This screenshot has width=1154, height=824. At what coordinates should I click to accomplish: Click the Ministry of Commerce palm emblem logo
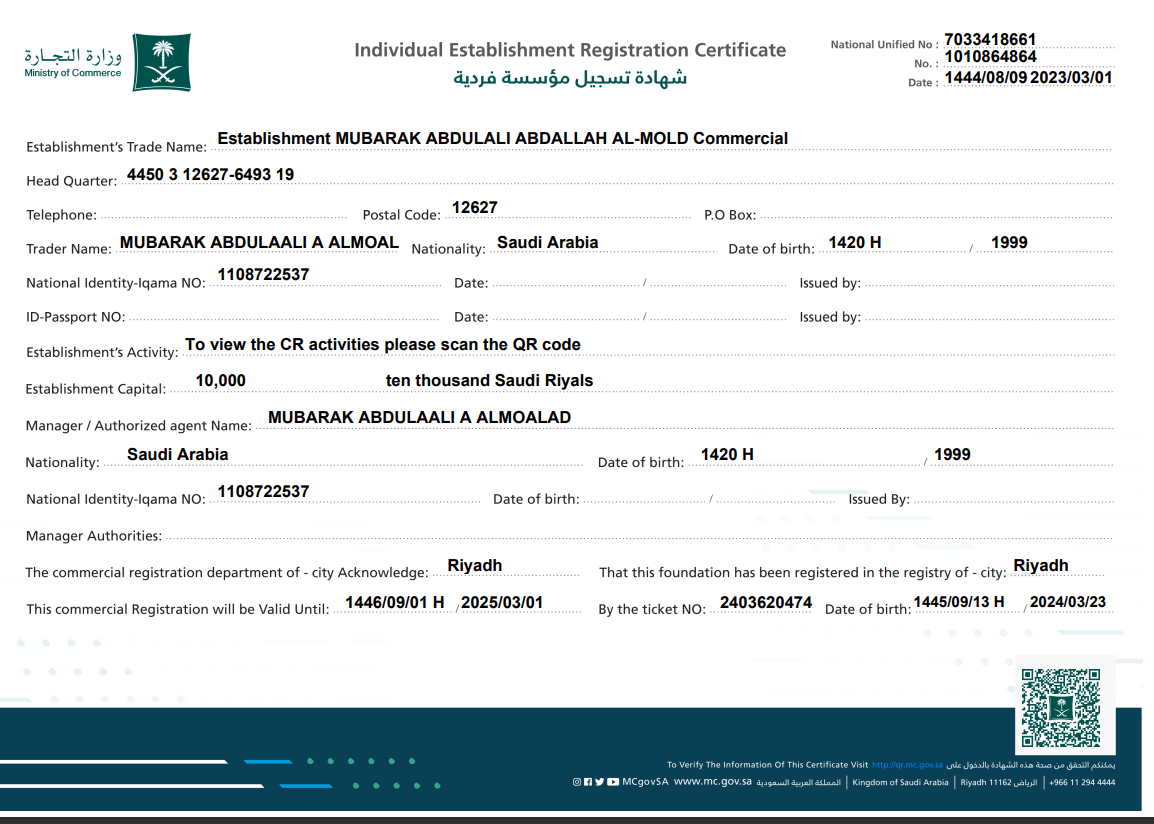(161, 63)
